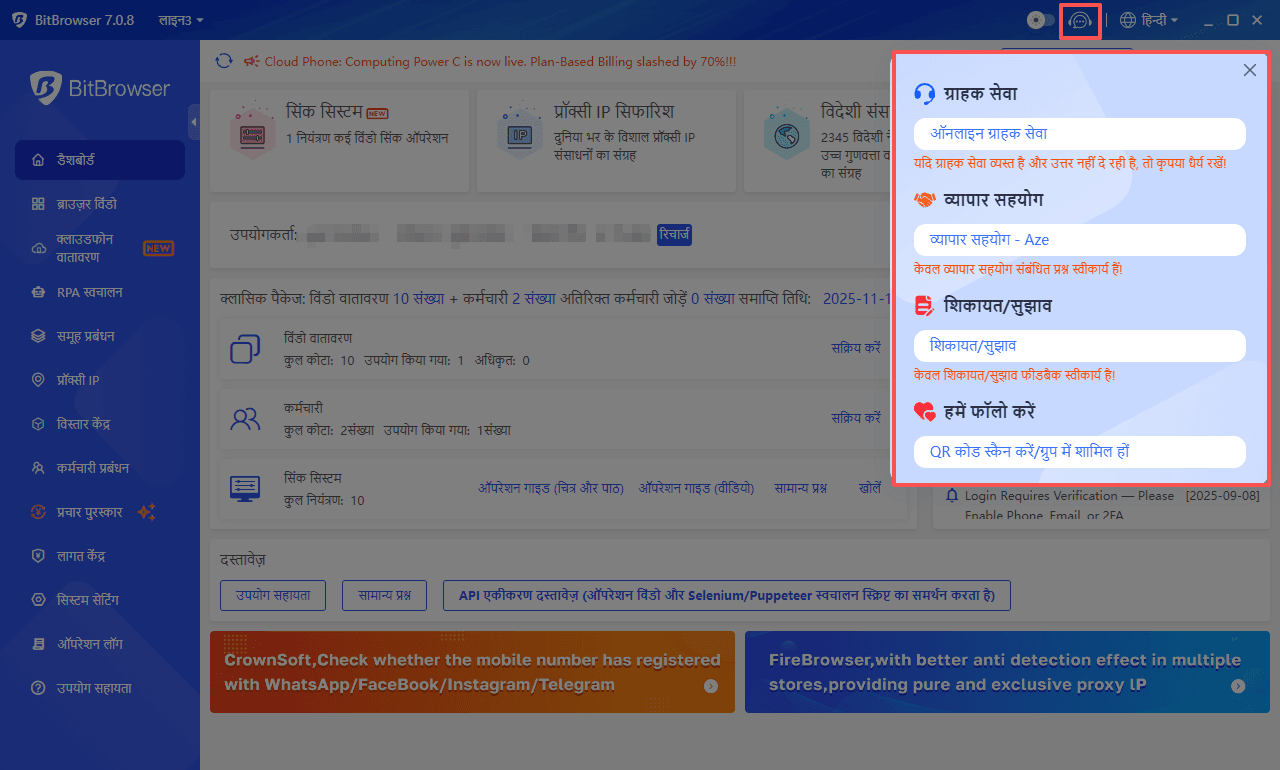
Task: Click the लागत केंद्र shield icon
Action: [38, 556]
